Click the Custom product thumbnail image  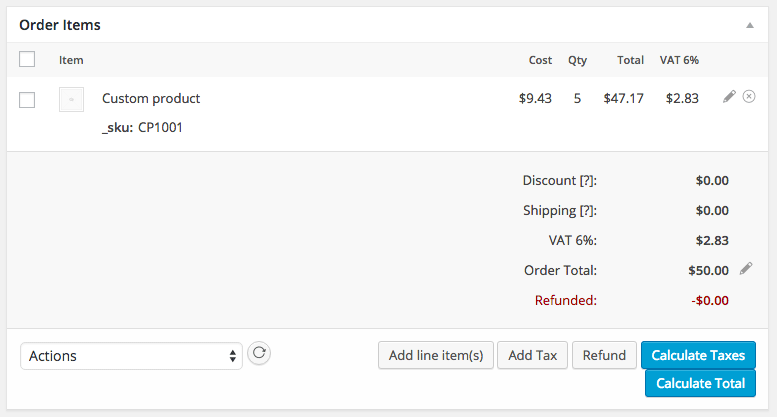point(71,99)
